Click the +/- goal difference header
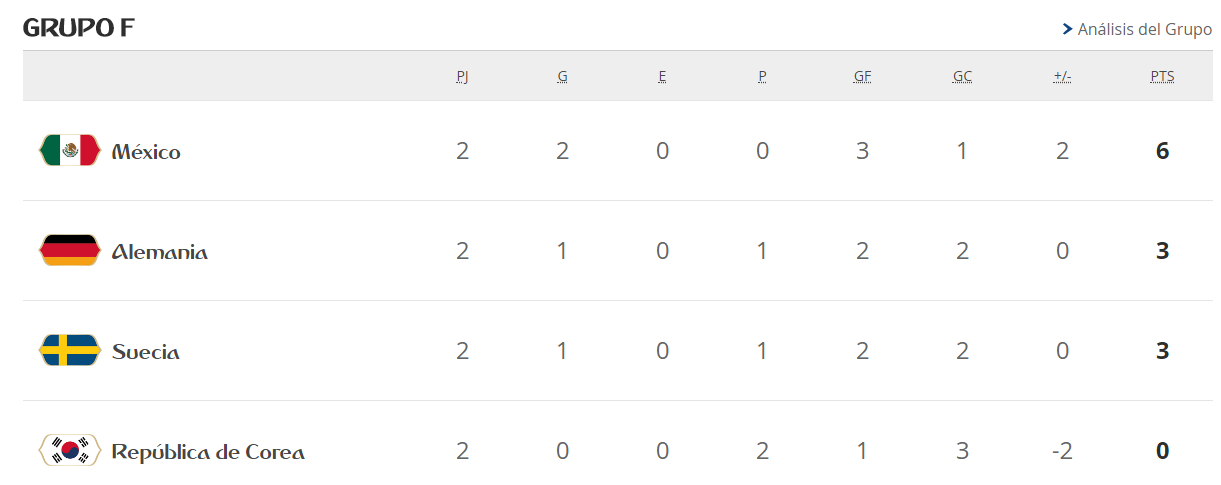 click(1062, 77)
